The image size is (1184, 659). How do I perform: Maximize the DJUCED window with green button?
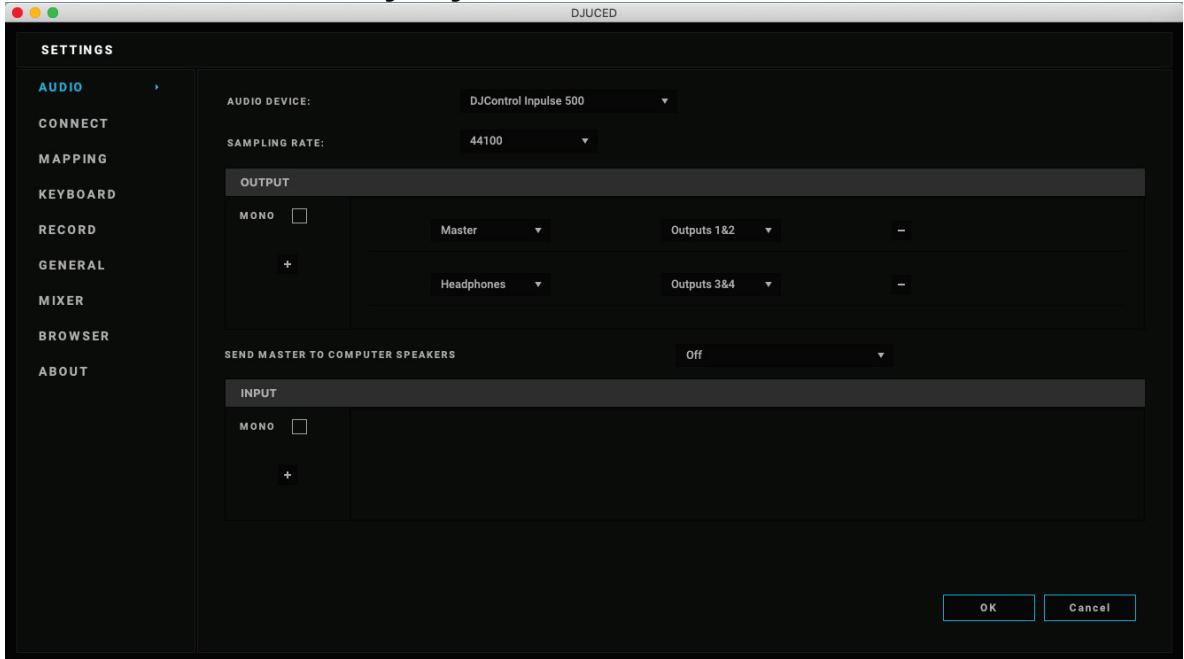(52, 13)
